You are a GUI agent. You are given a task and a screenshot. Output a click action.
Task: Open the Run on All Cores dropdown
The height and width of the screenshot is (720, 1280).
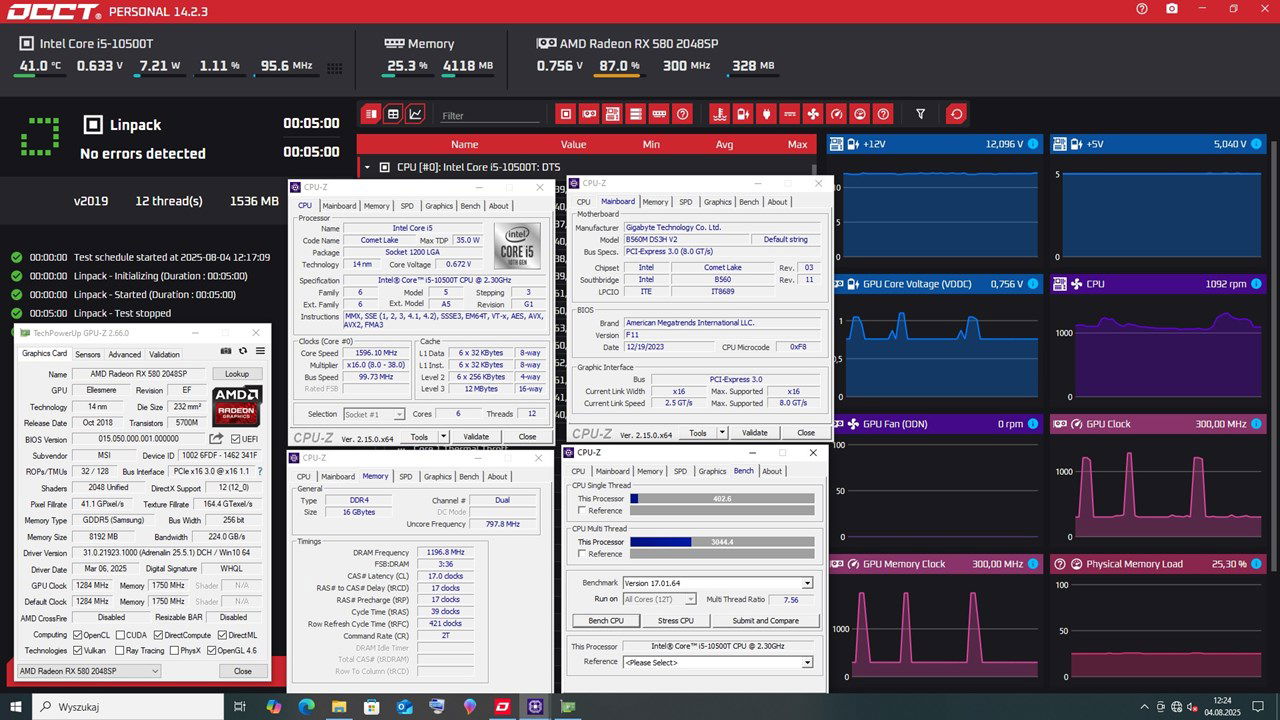(x=659, y=599)
